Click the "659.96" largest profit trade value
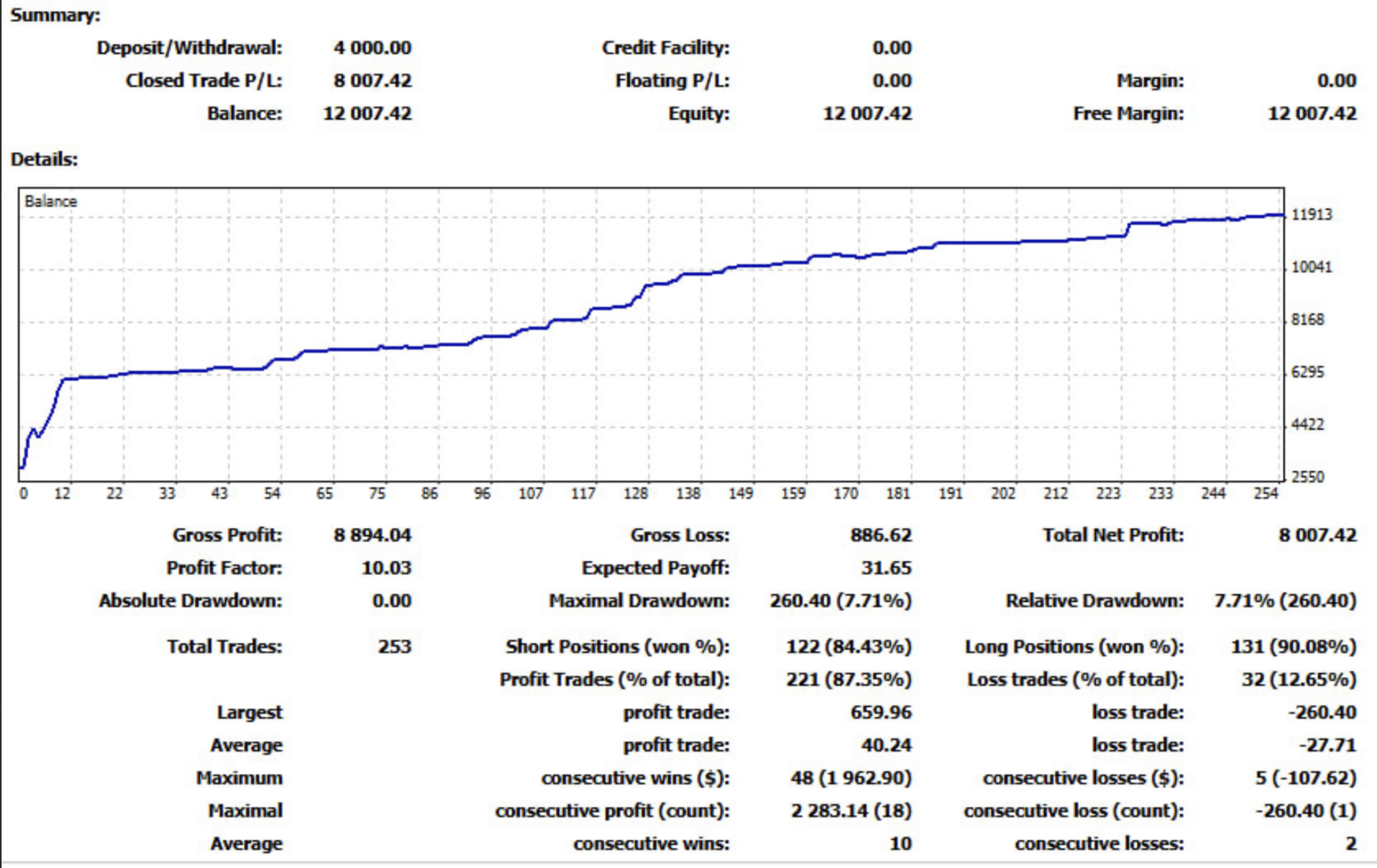The width and height of the screenshot is (1377, 868). pos(881,712)
